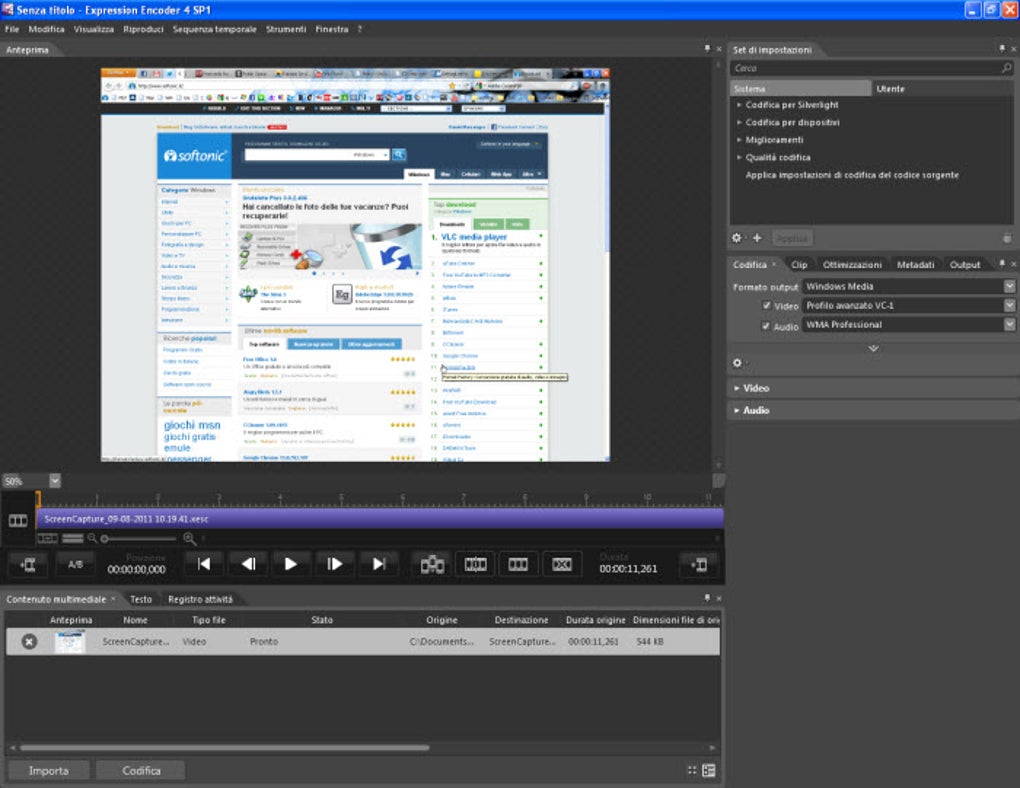
Task: Click the double chevron below Audio codec
Action: 874,348
